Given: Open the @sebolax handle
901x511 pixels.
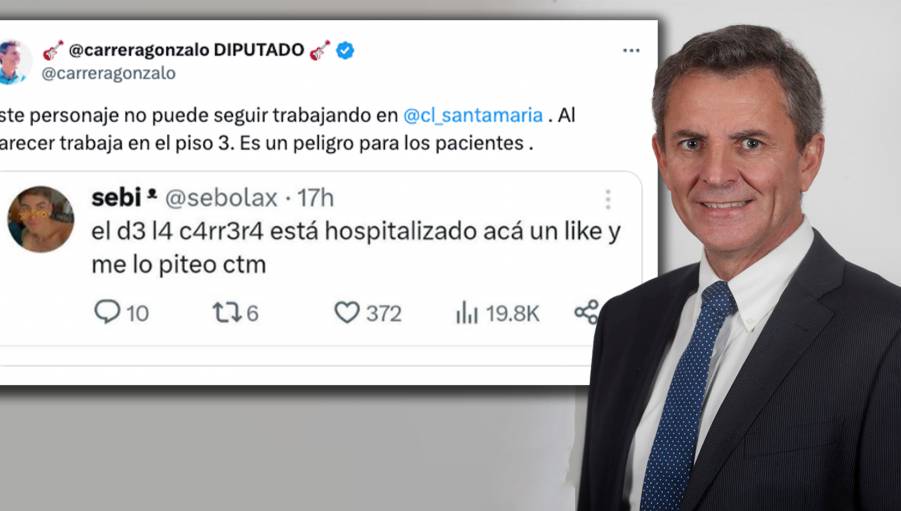Looking at the screenshot, I should tap(221, 198).
